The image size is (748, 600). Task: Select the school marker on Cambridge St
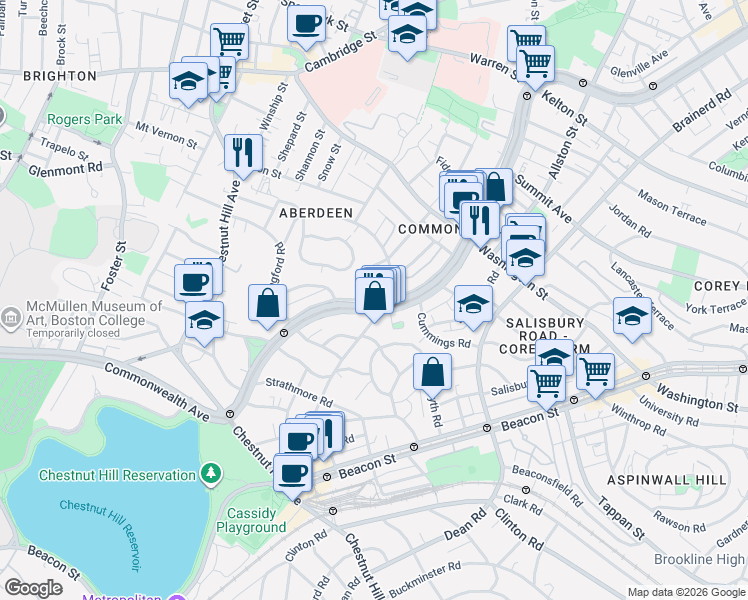coord(407,35)
